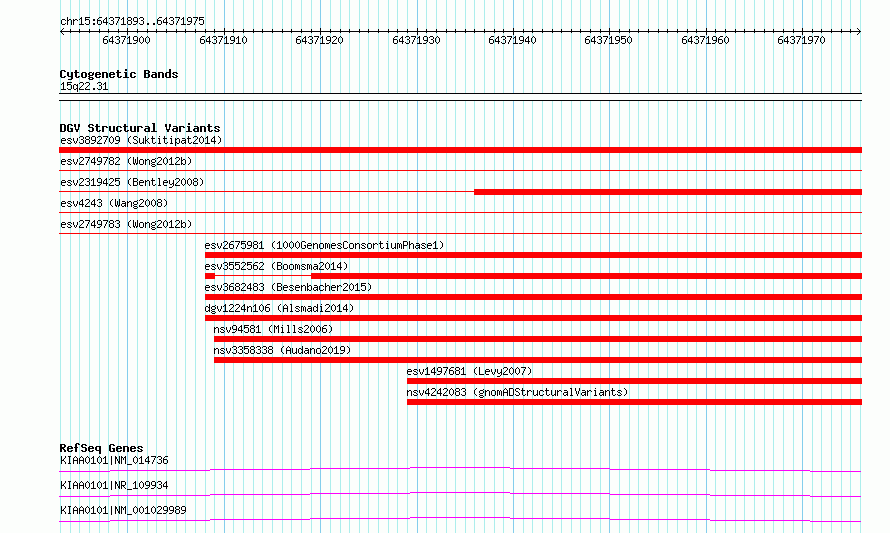Click the magenta line of KIAA0101|NM_014736
The height and width of the screenshot is (533, 890).
[x=460, y=469]
